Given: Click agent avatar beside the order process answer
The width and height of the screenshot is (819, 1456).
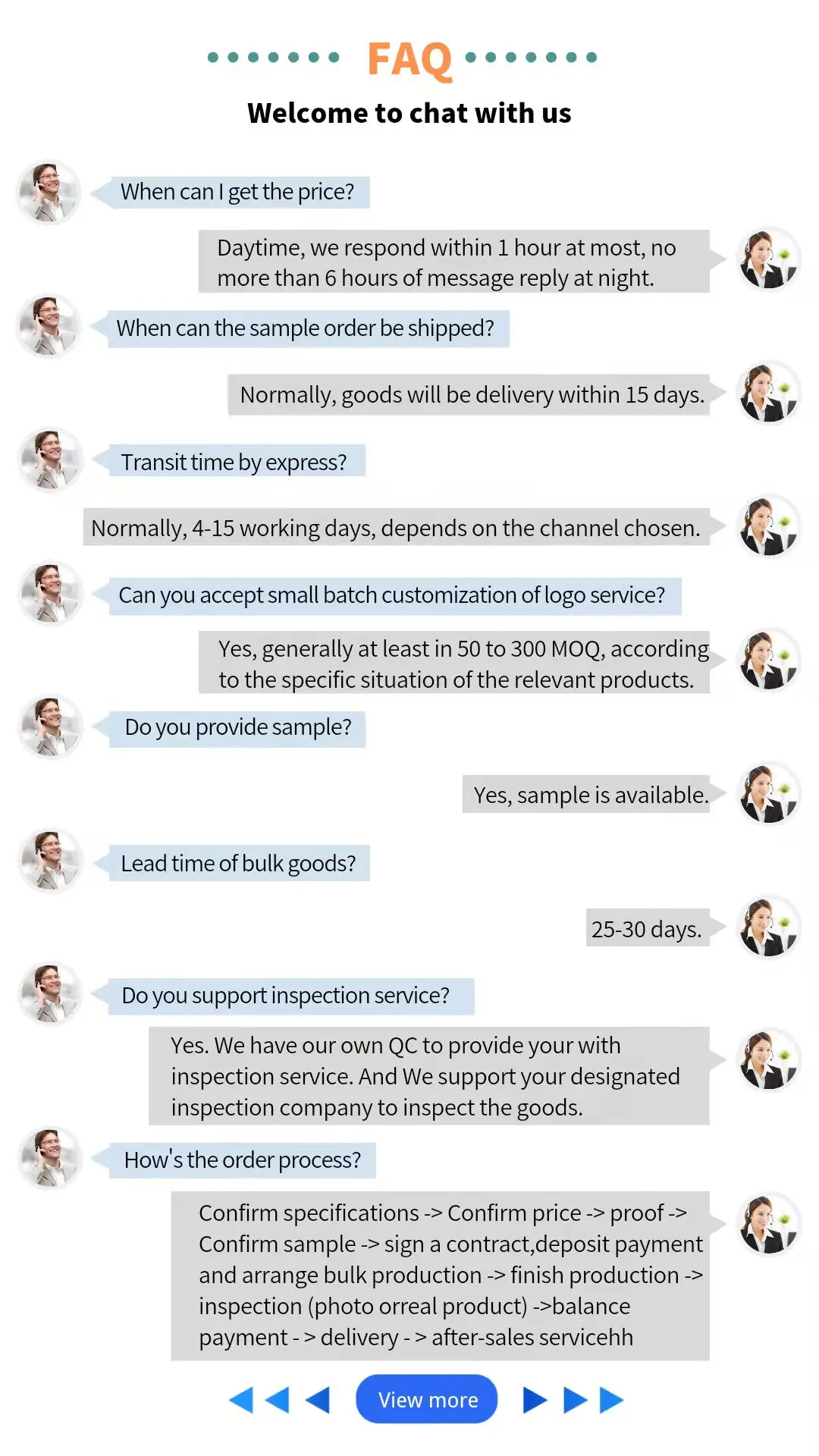Looking at the screenshot, I should (x=768, y=1224).
